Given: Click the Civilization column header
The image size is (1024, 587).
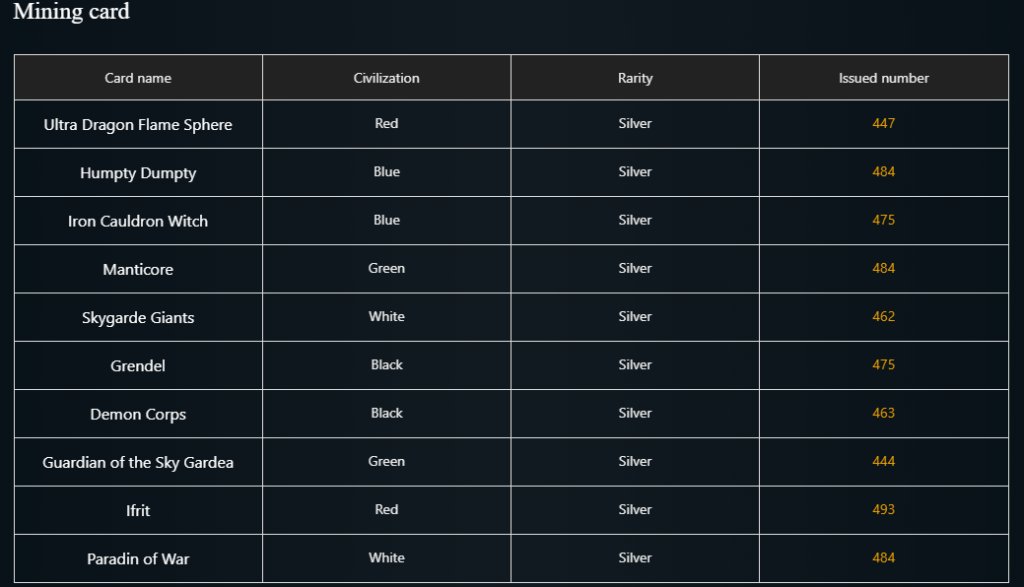Looking at the screenshot, I should [386, 78].
